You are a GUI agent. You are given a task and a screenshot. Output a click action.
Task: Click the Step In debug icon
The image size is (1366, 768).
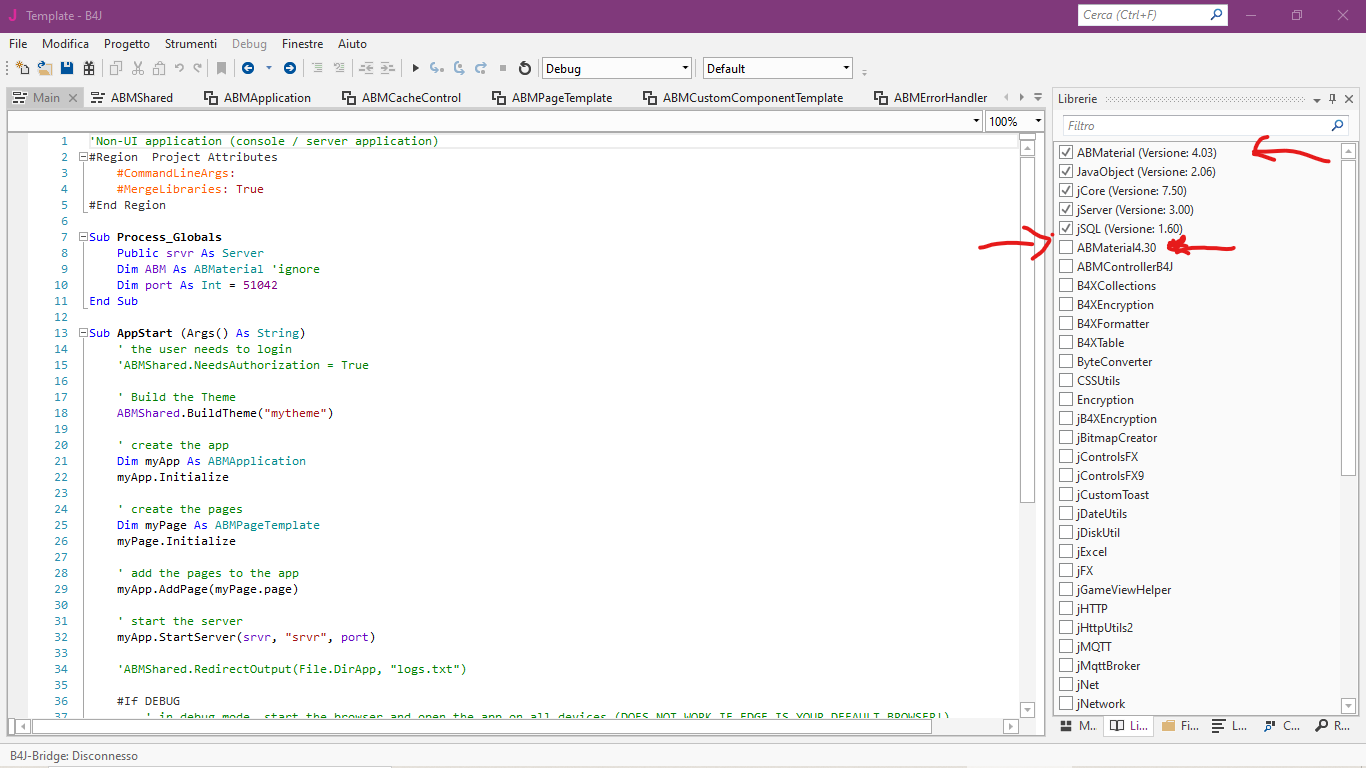[437, 68]
